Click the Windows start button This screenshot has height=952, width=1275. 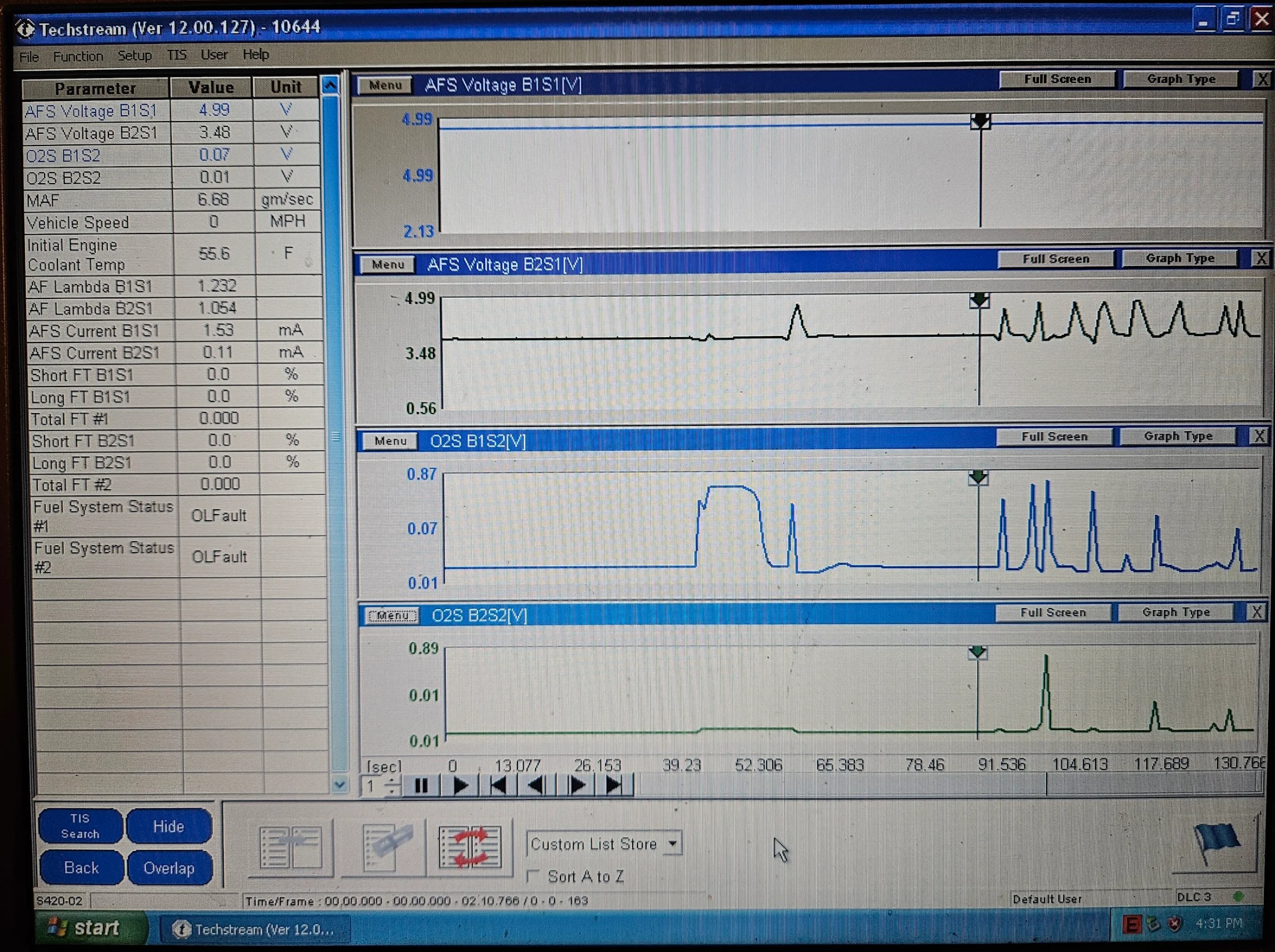tap(89, 928)
